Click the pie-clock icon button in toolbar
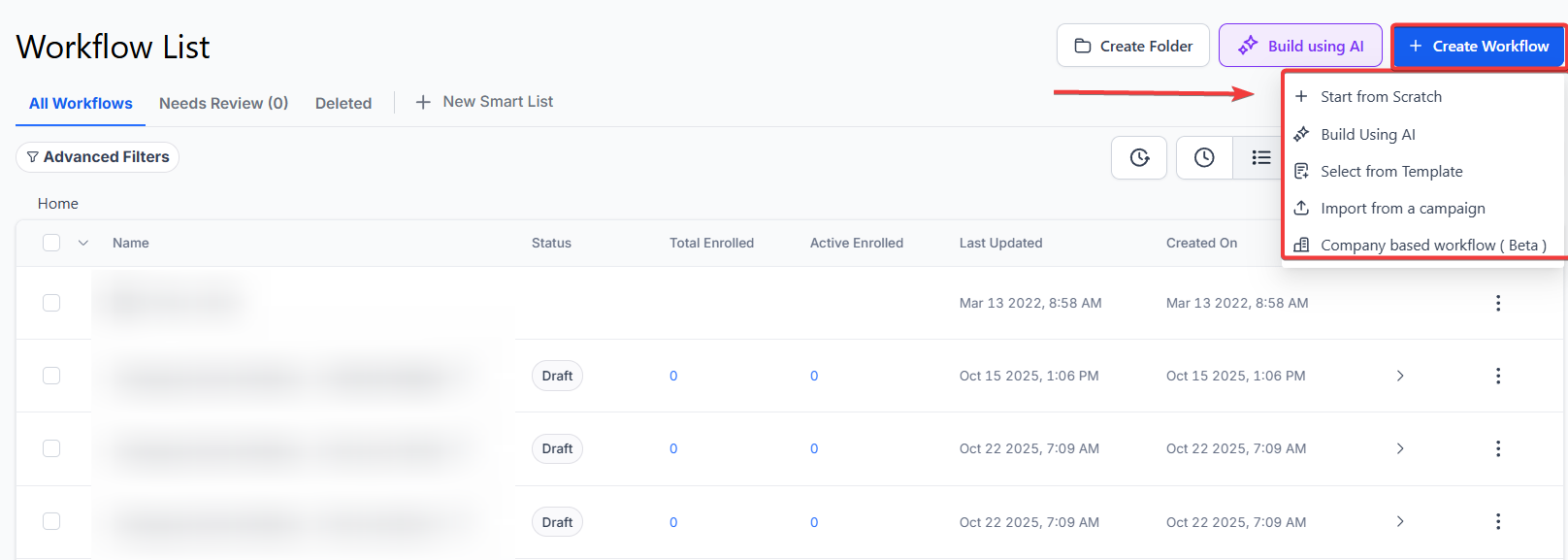The image size is (1568, 560). click(x=1139, y=157)
